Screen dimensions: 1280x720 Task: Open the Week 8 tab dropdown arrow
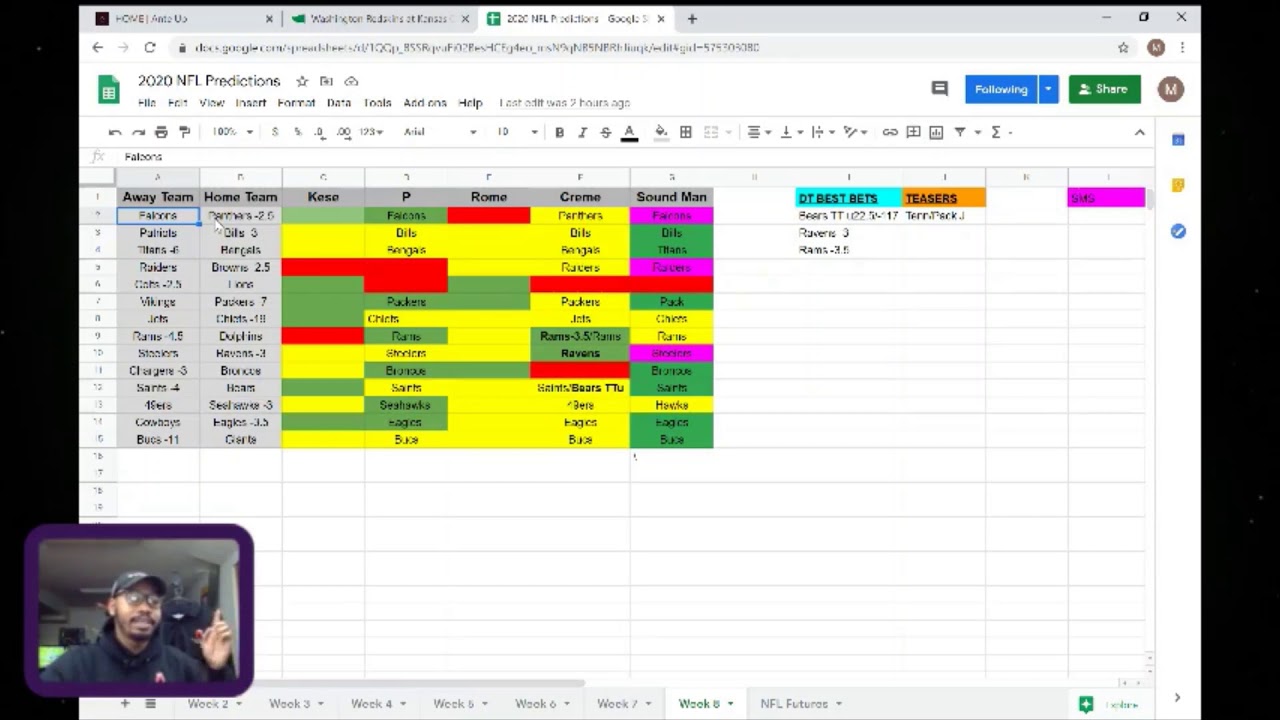click(x=731, y=704)
